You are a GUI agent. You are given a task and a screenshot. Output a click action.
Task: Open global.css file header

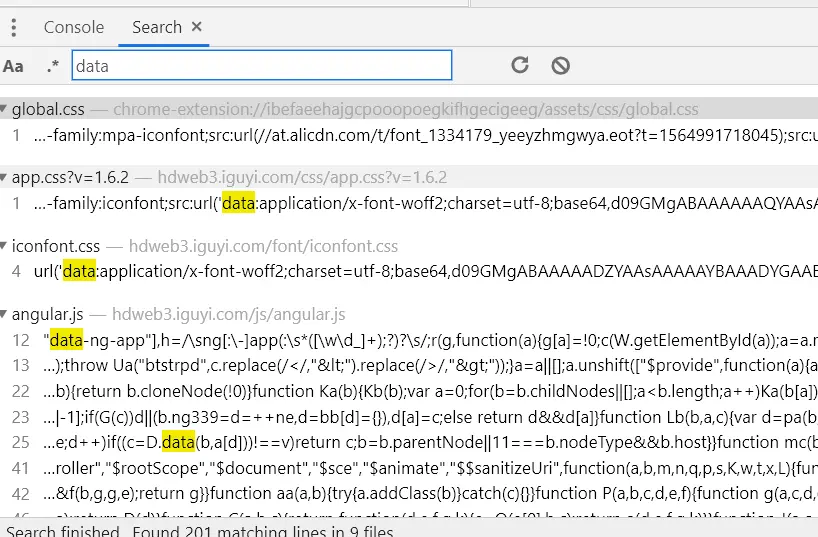click(409, 109)
